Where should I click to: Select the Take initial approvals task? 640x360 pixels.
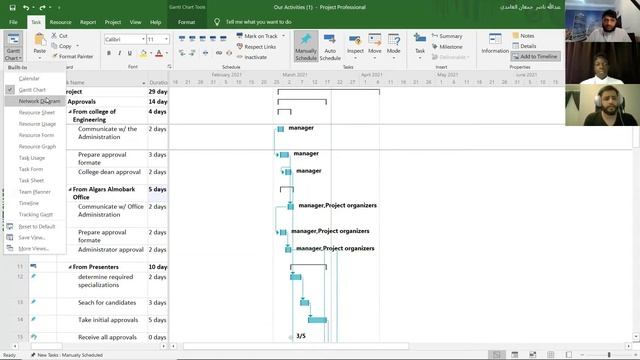108,320
